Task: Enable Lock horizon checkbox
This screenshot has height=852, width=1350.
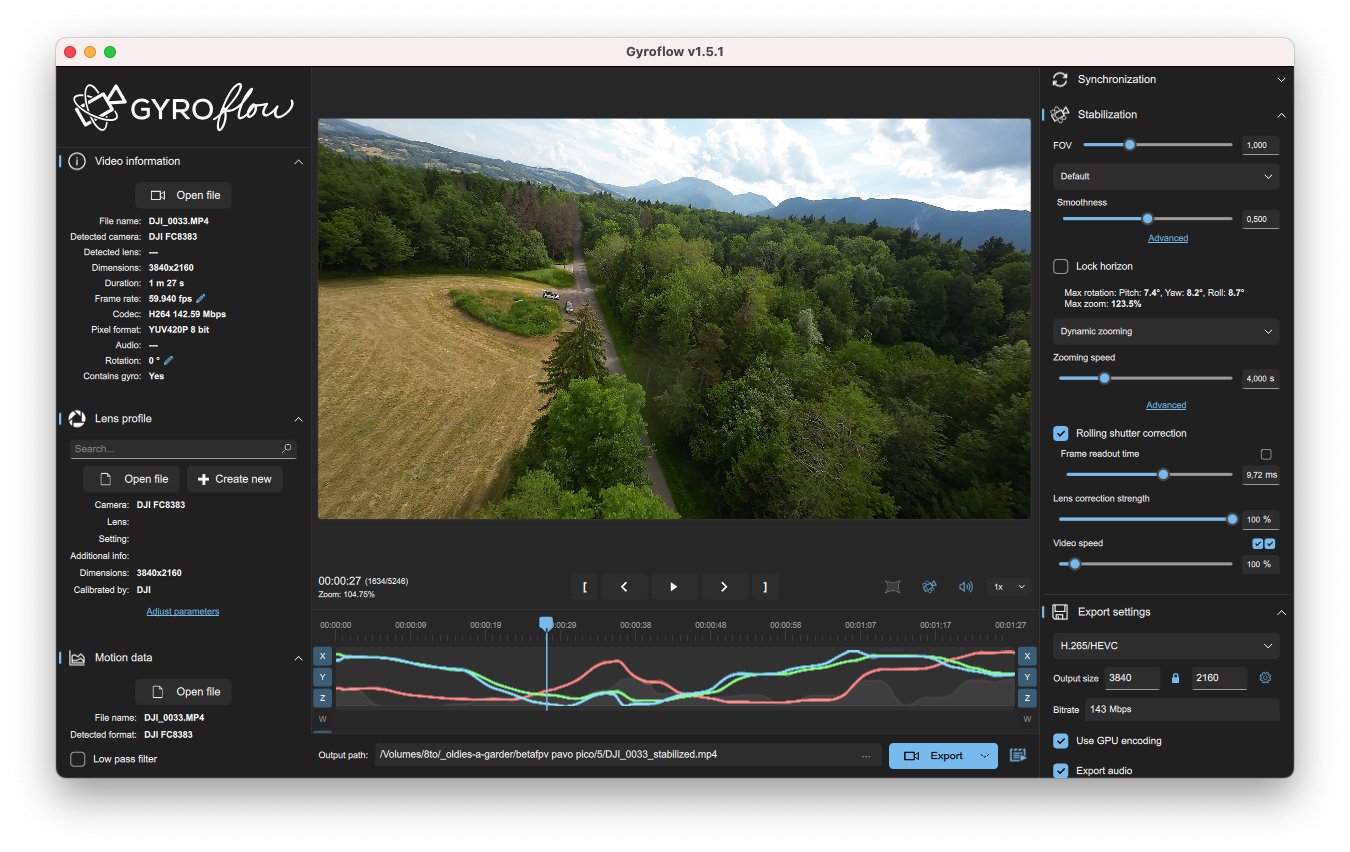Action: click(x=1061, y=267)
